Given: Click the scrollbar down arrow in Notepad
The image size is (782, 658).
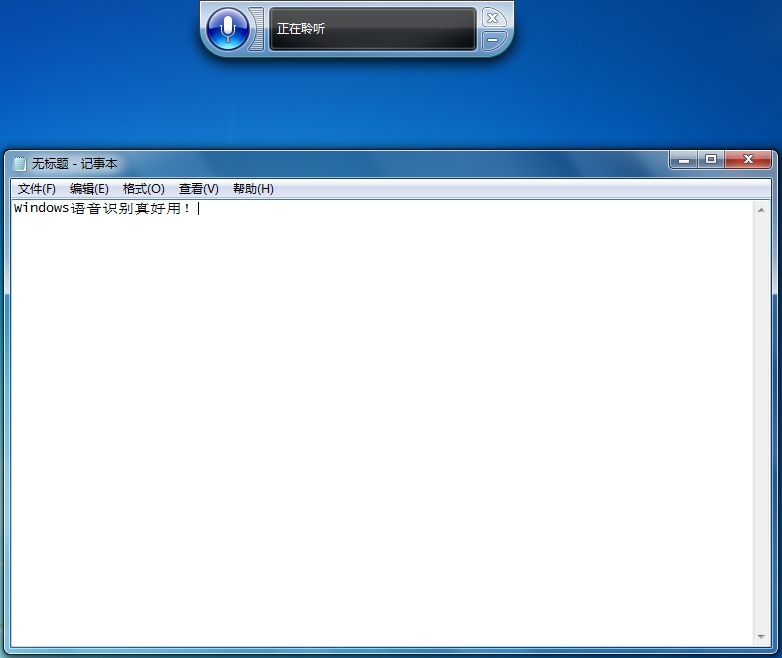Looking at the screenshot, I should pos(761,637).
